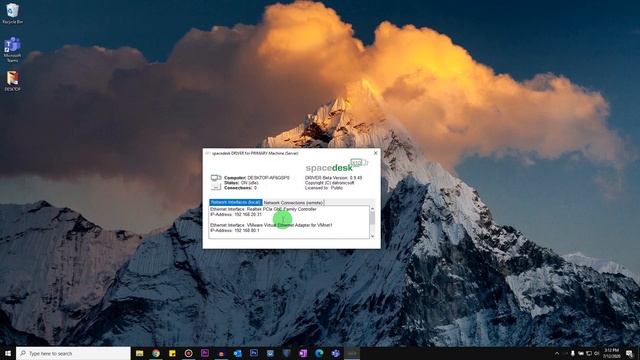640x360 pixels.
Task: Open the taskbar clock and date
Action: point(611,353)
